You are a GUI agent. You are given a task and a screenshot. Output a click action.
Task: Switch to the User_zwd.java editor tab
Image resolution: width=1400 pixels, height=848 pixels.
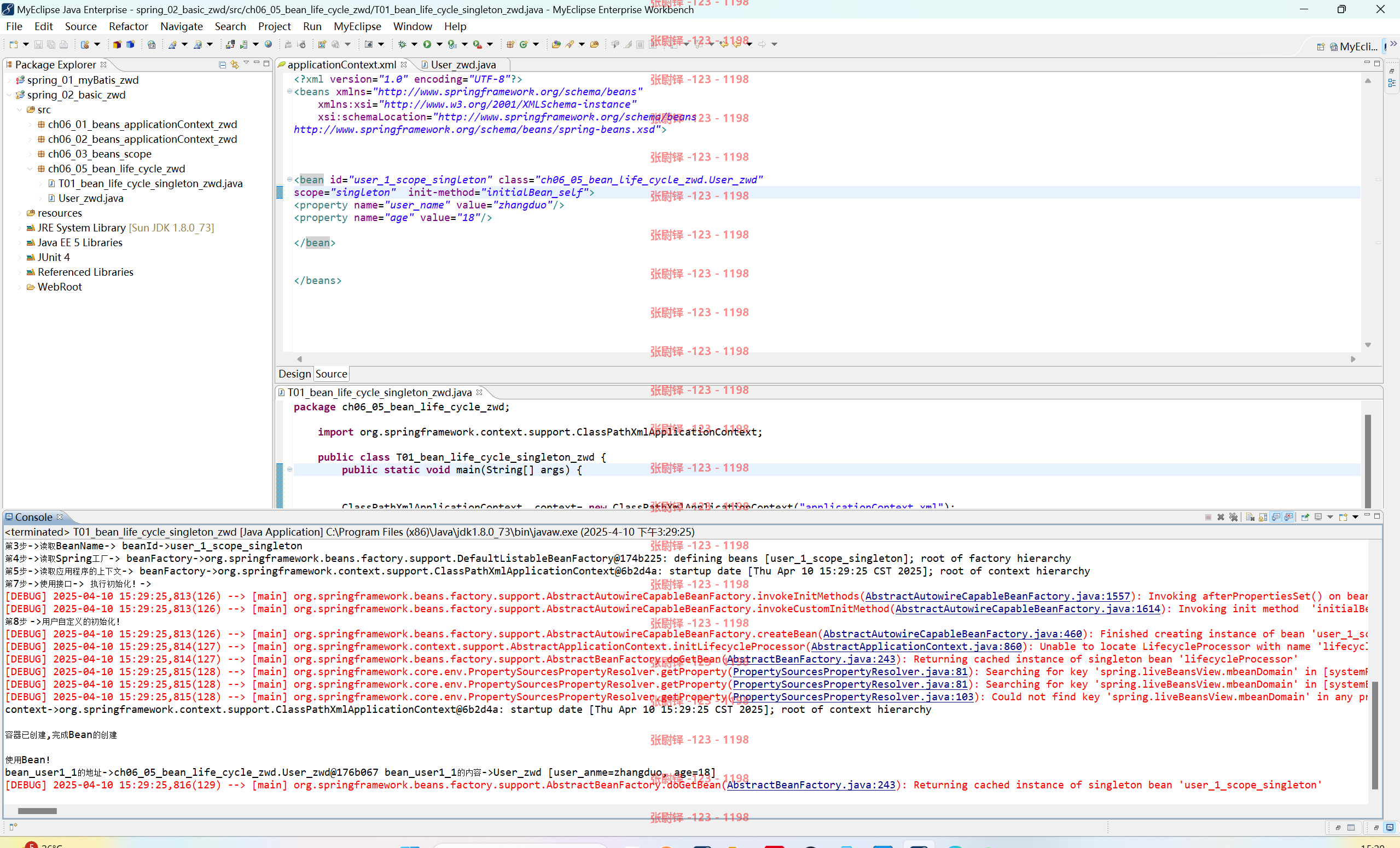tap(458, 65)
